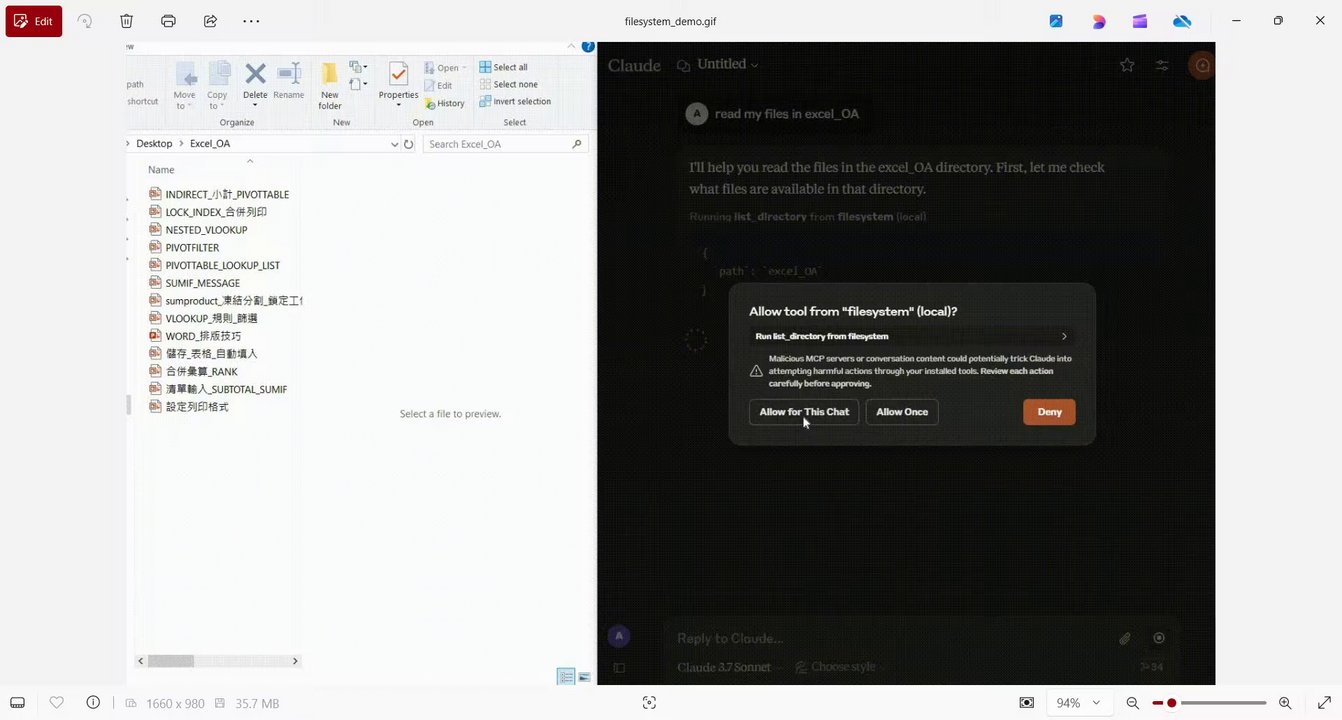Image resolution: width=1342 pixels, height=720 pixels.
Task: Open the See more three-dots menu
Action: 251,21
